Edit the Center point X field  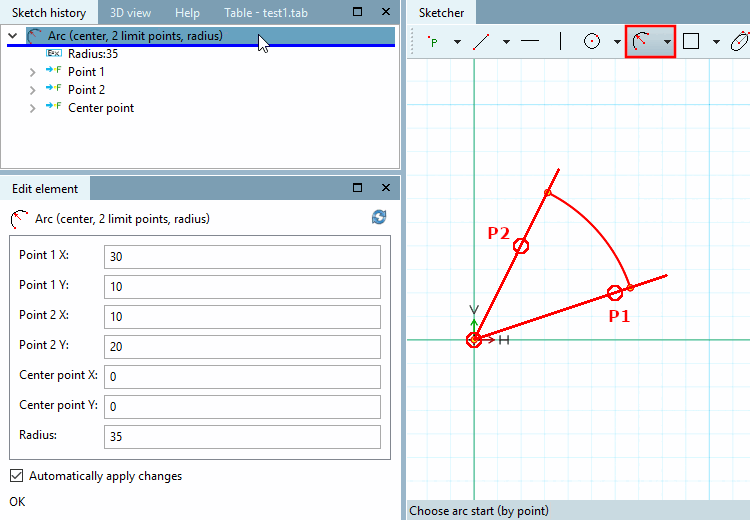242,377
